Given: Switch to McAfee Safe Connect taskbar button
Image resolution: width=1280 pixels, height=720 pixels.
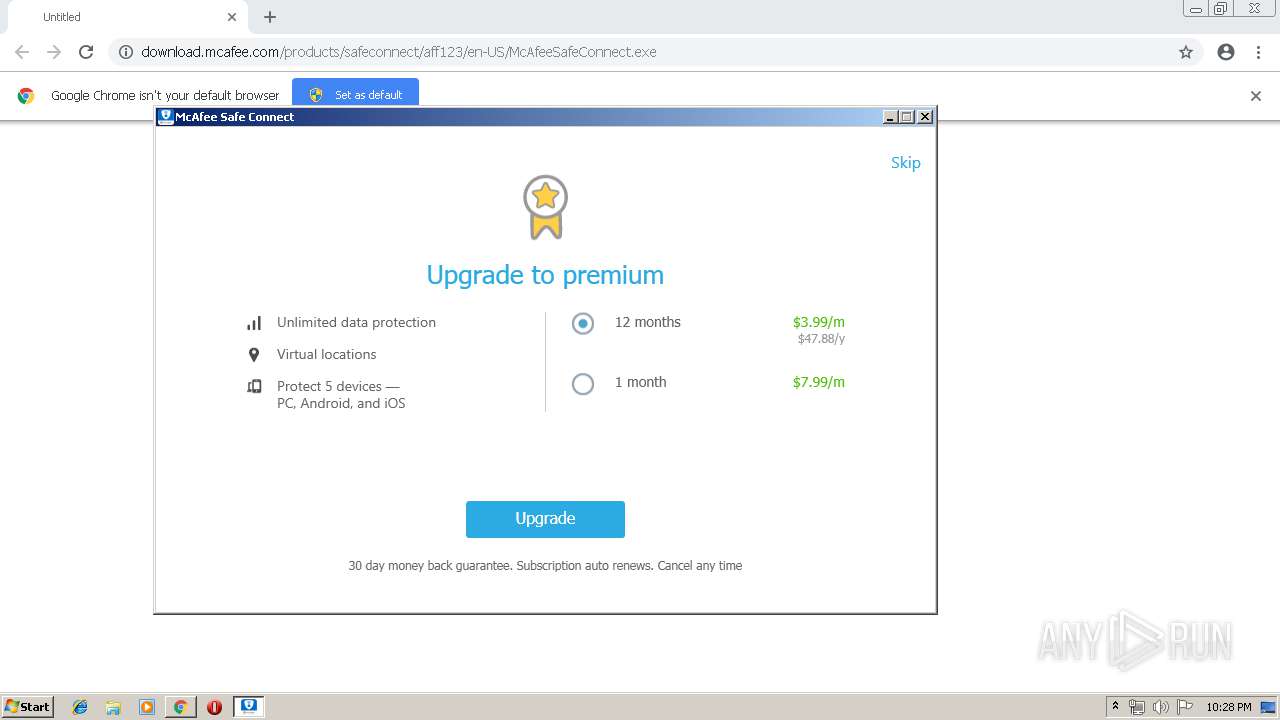Looking at the screenshot, I should [248, 707].
